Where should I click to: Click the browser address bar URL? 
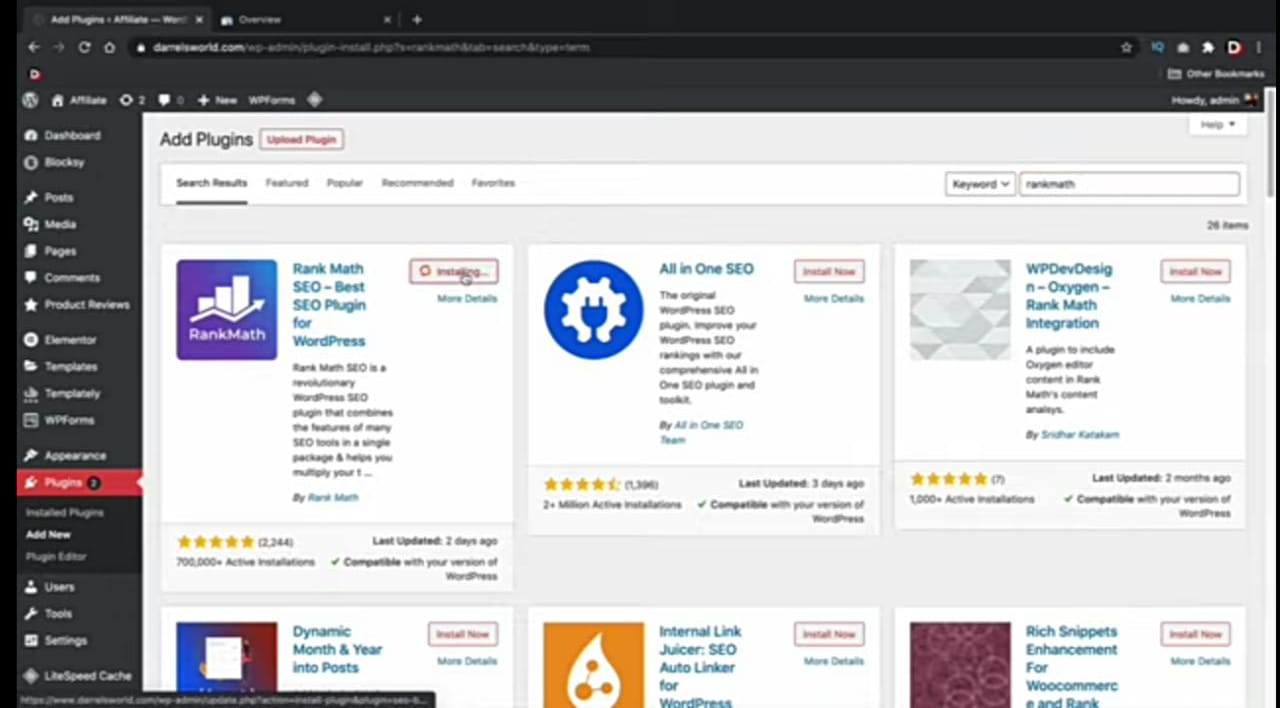point(371,47)
